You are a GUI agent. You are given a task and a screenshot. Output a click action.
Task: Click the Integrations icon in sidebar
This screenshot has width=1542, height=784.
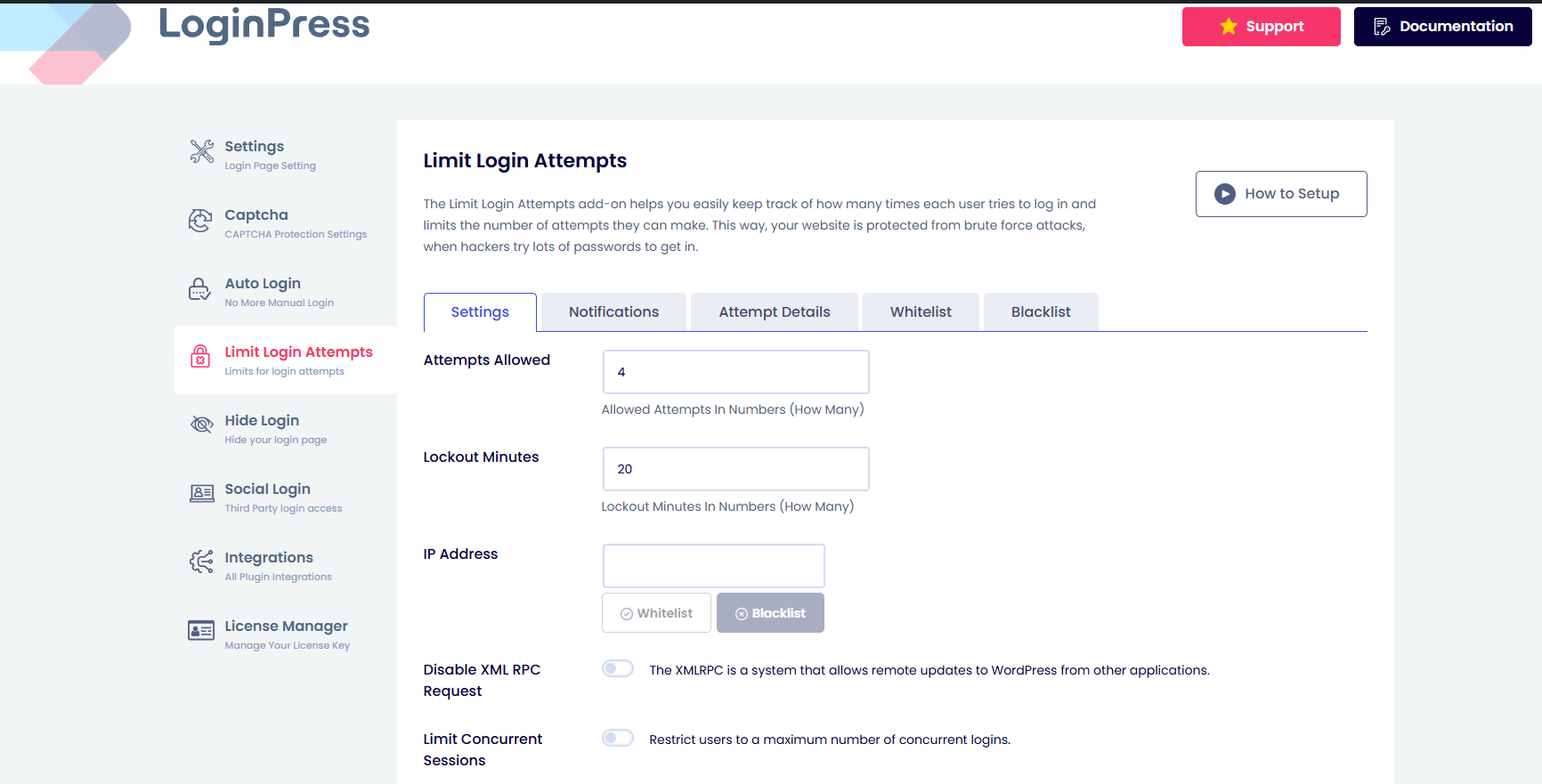click(201, 562)
